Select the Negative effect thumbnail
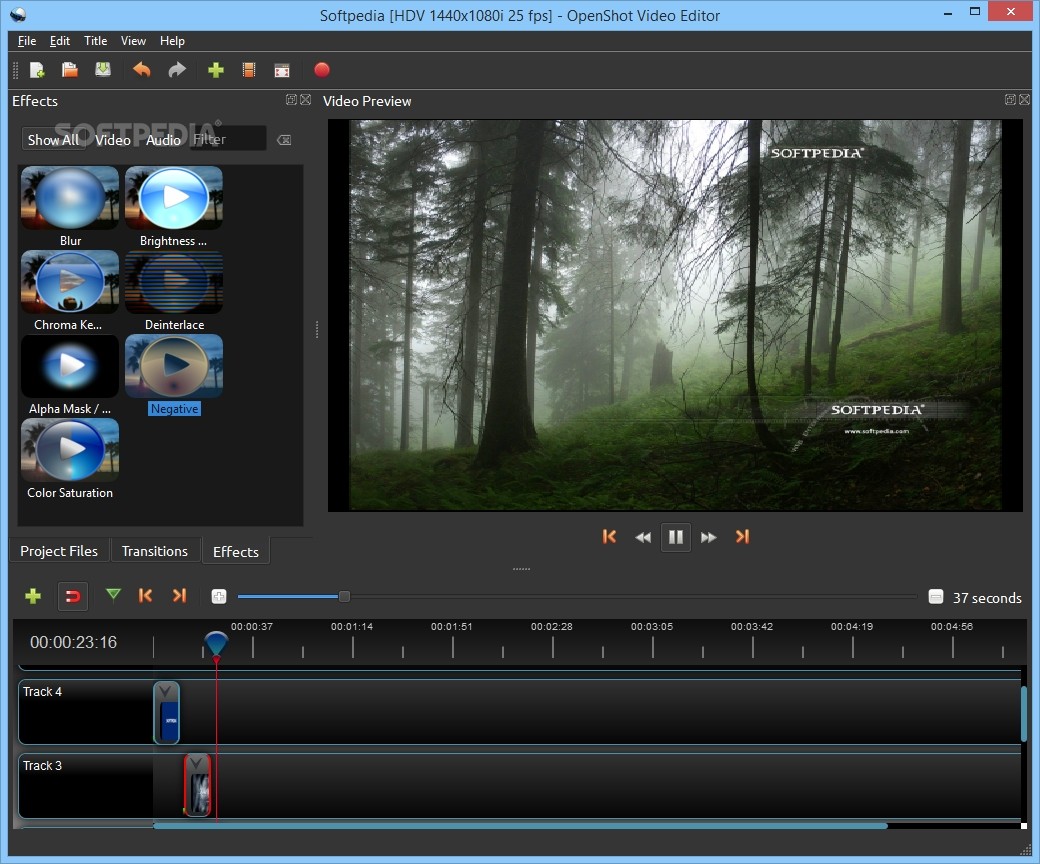The width and height of the screenshot is (1040, 864). [x=174, y=365]
